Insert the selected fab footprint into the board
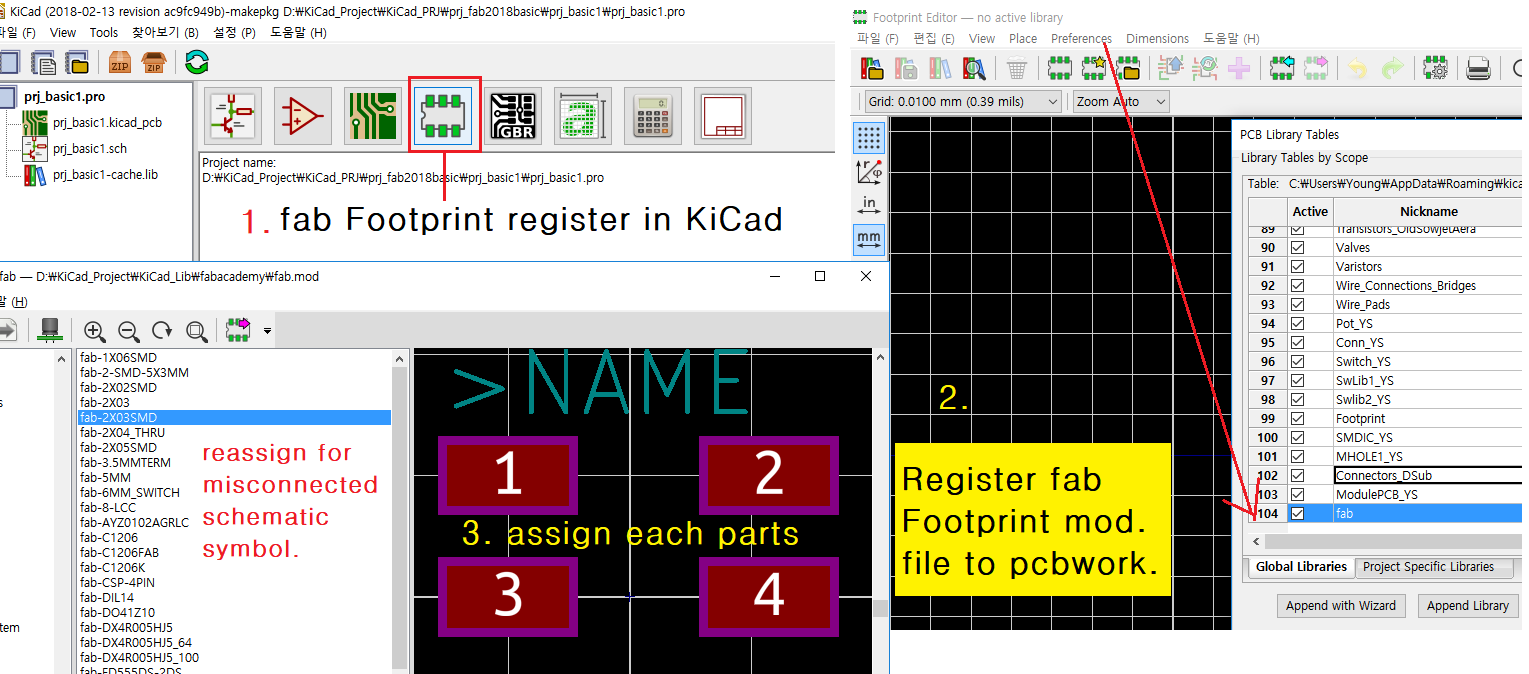 tap(238, 330)
